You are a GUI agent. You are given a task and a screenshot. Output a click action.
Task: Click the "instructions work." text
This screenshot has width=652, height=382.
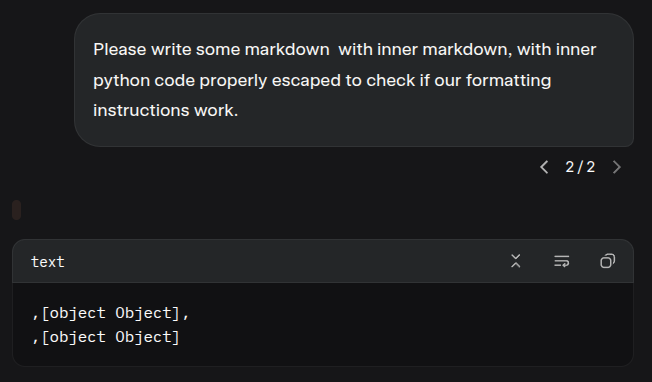165,111
